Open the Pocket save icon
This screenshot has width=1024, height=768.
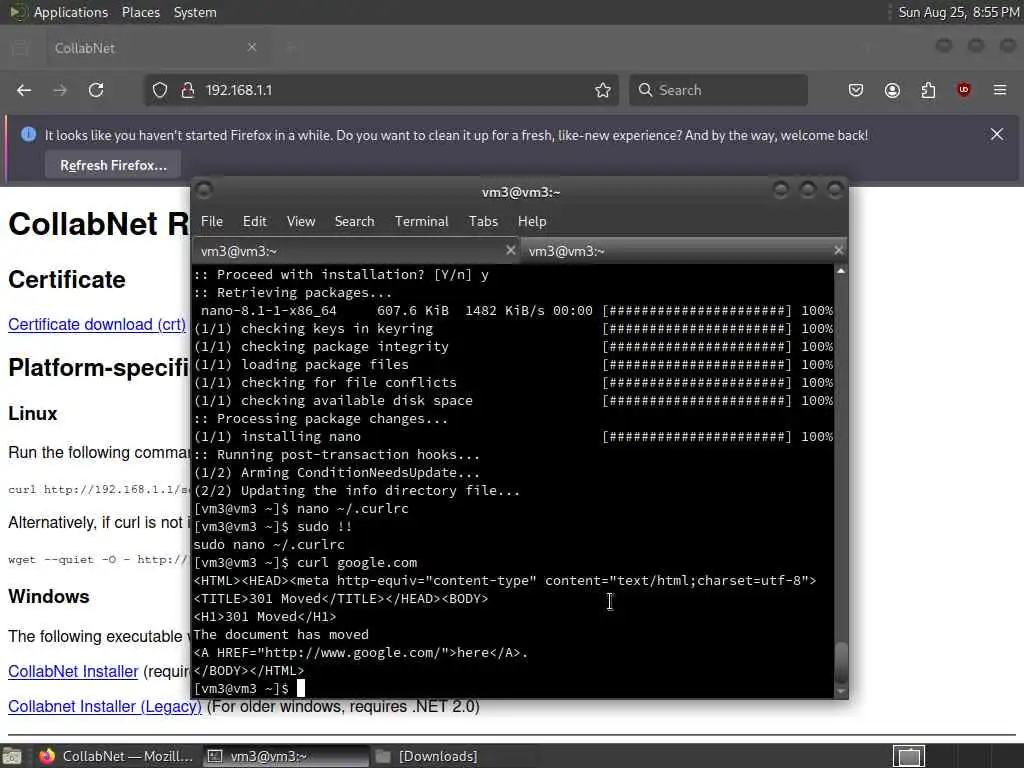(856, 90)
